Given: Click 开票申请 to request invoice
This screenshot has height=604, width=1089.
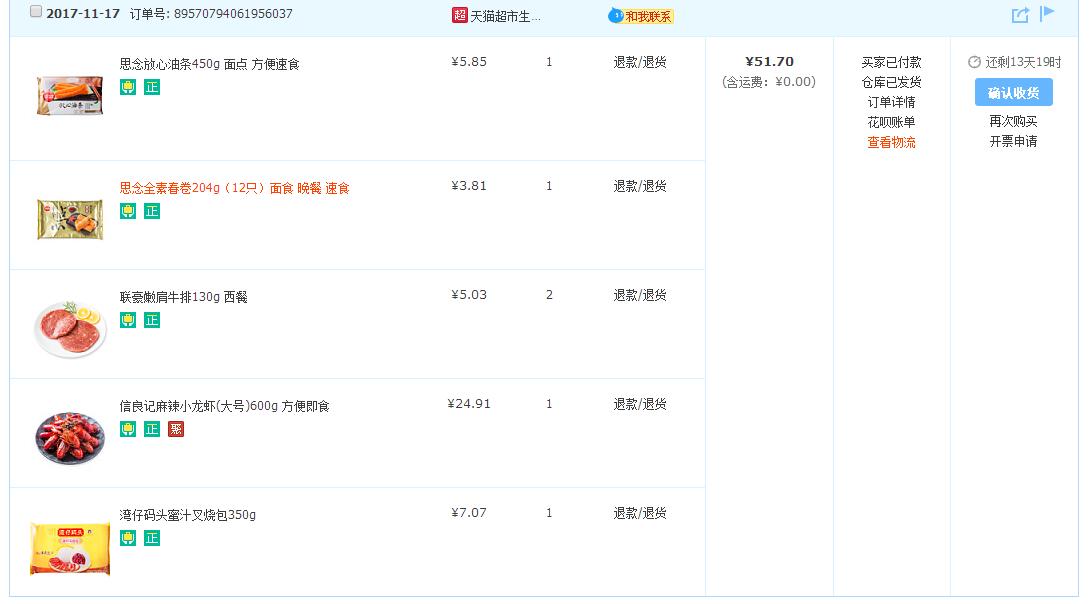Looking at the screenshot, I should tap(1013, 141).
